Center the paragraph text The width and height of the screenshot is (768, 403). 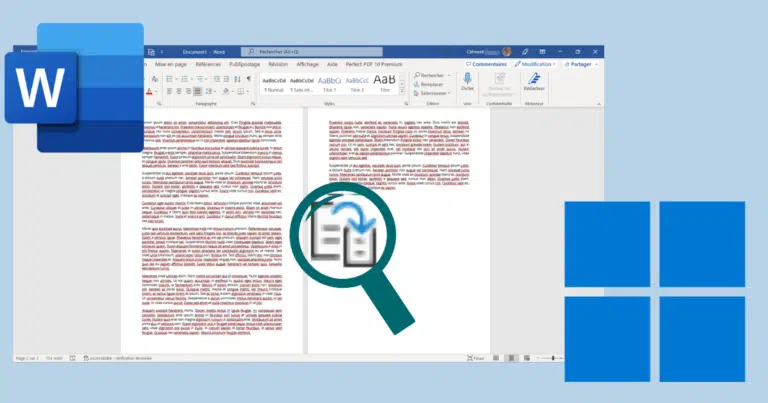(x=179, y=92)
